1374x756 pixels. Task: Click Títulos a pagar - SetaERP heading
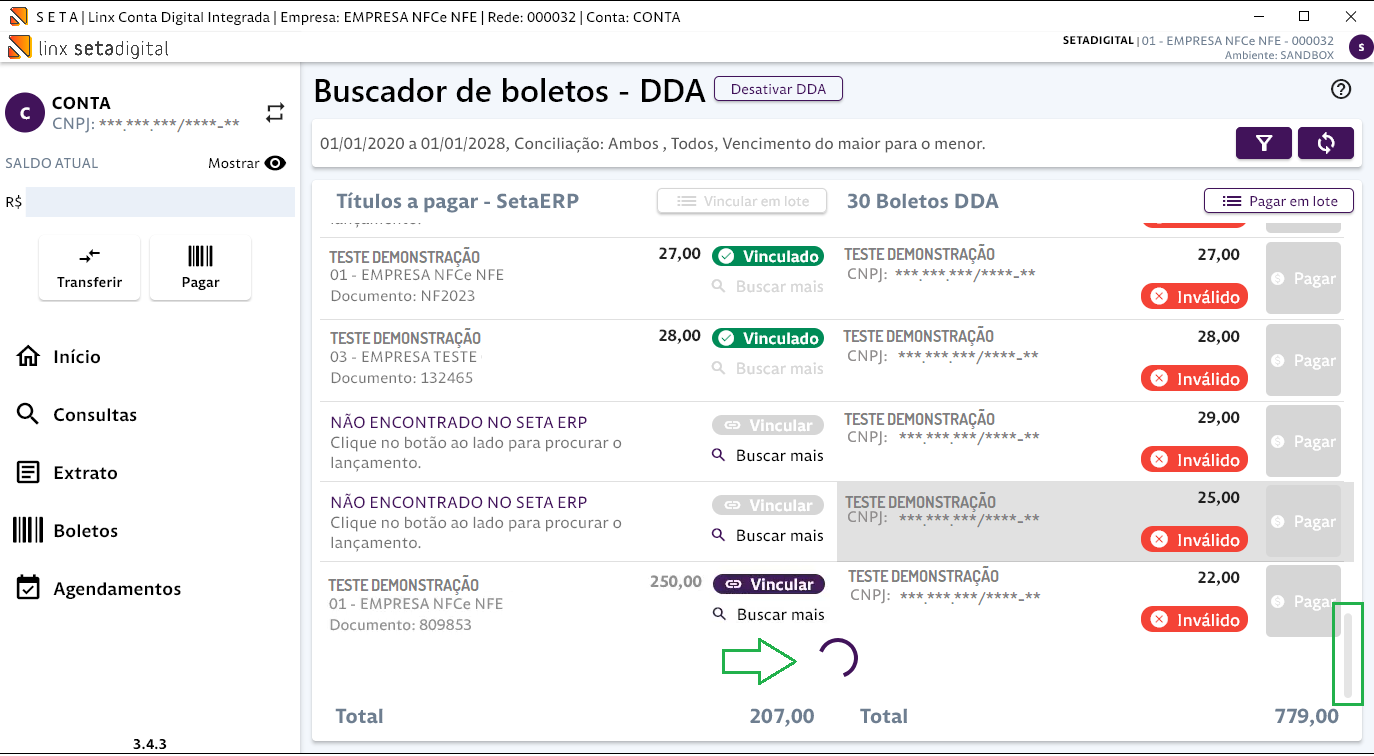tap(458, 201)
